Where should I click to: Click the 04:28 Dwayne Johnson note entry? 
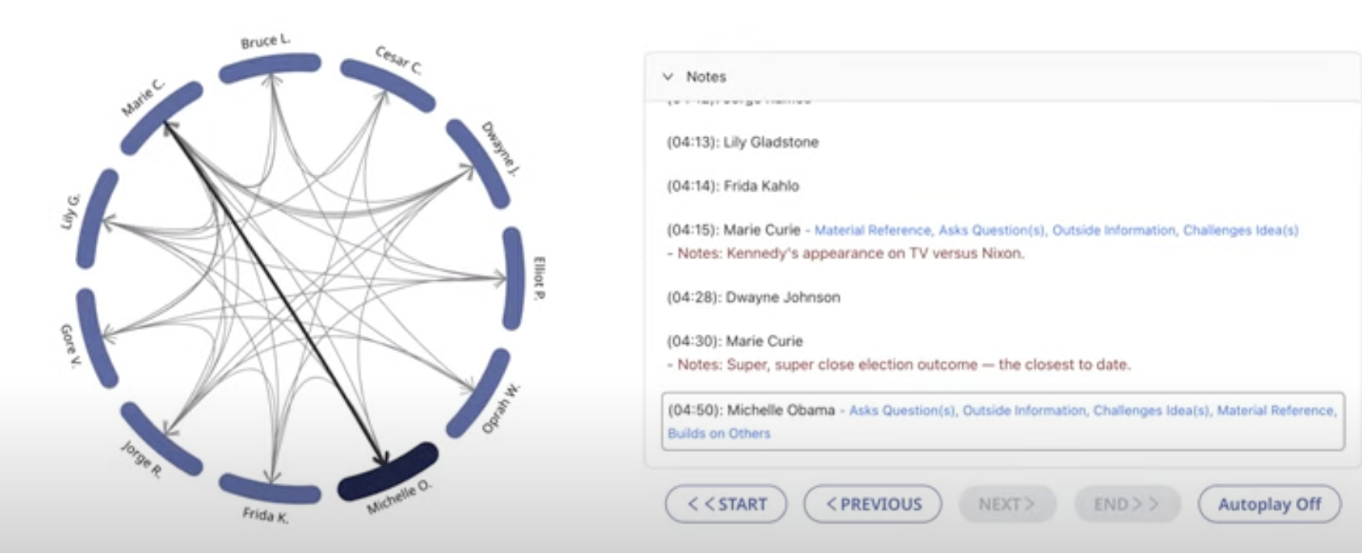coord(754,297)
